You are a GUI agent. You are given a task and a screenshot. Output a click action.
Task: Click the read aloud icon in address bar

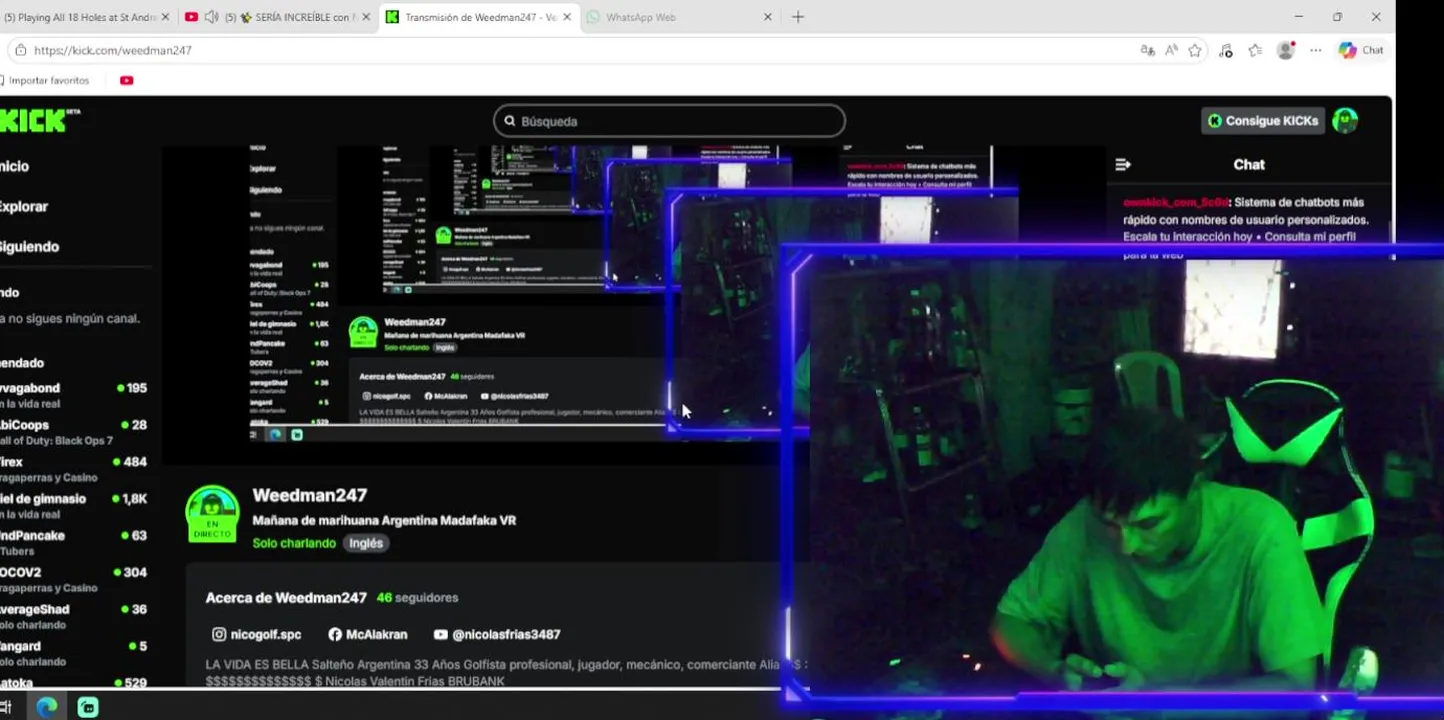[1171, 50]
